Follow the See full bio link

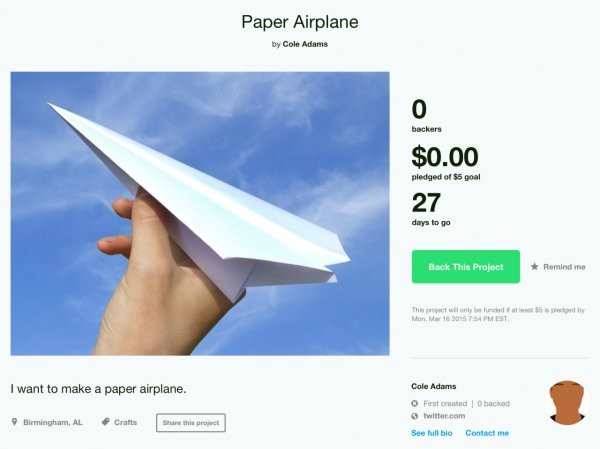click(432, 433)
